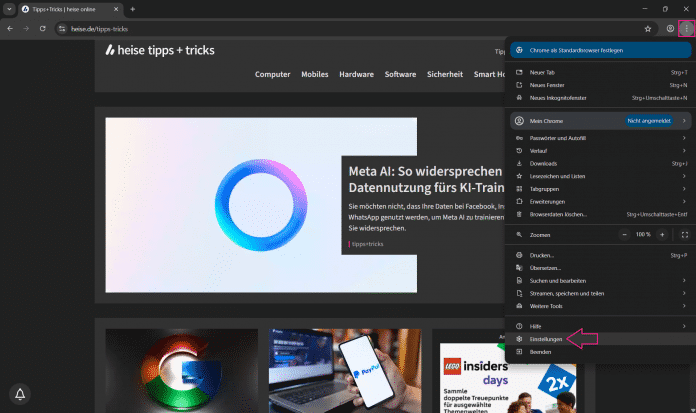This screenshot has width=696, height=413.
Task: Decrease zoom with the minus button
Action: click(x=625, y=234)
